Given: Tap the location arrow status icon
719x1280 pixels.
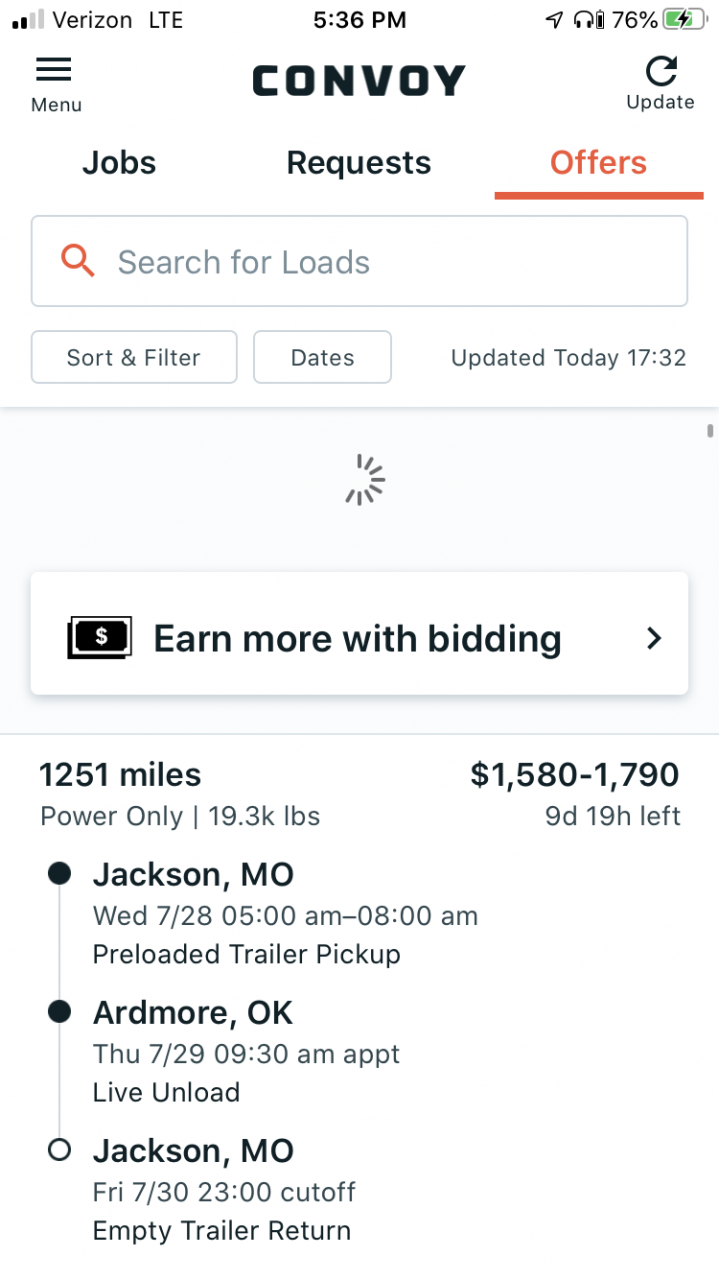Looking at the screenshot, I should (x=554, y=19).
